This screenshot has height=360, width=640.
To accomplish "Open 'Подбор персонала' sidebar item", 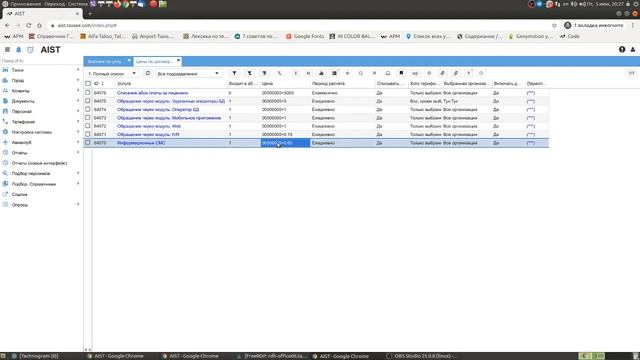I will point(31,173).
